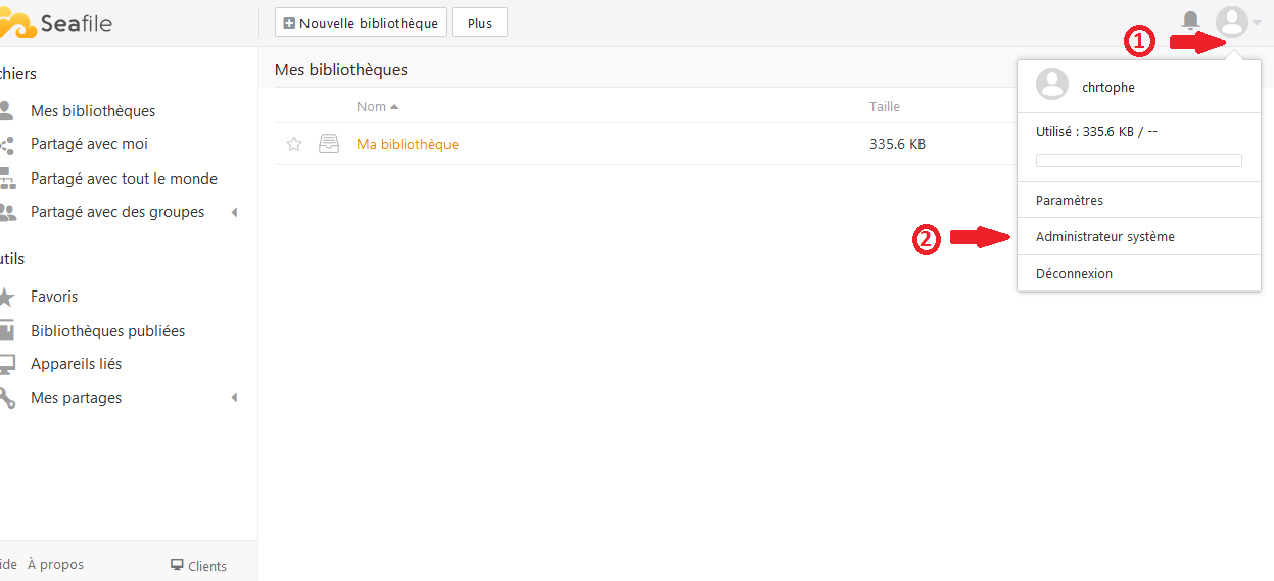The height and width of the screenshot is (581, 1274).
Task: Click the Bibliothèques publiées icon
Action: coord(7,331)
